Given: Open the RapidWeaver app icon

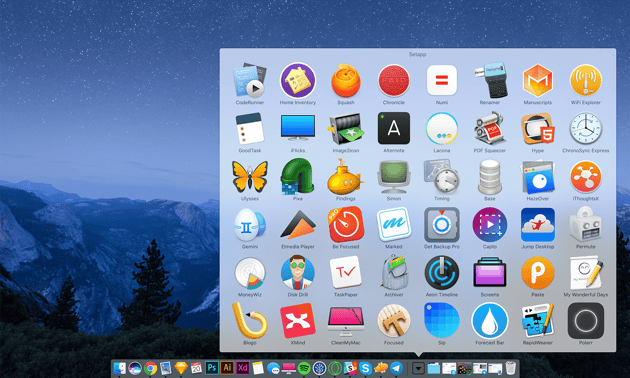Looking at the screenshot, I should click(x=538, y=321).
